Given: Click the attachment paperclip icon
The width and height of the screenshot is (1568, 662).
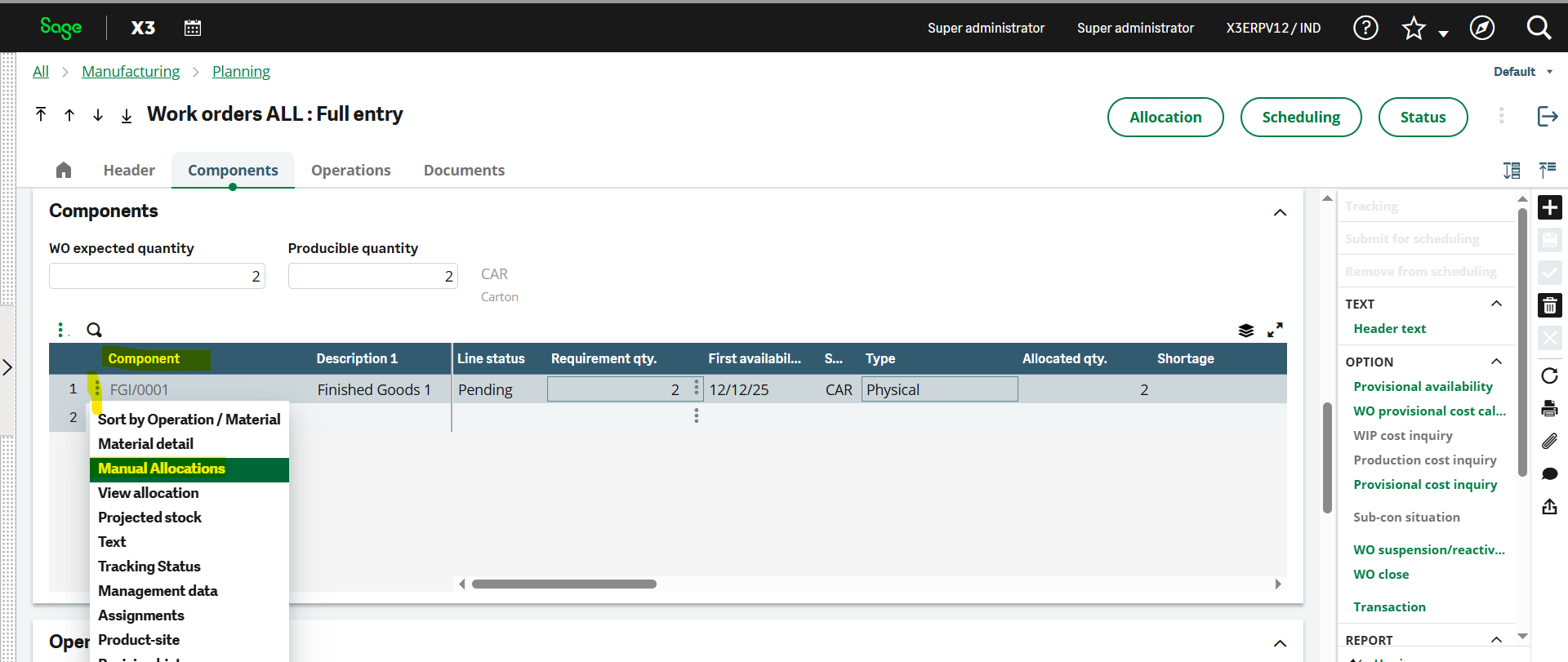Looking at the screenshot, I should [x=1550, y=441].
